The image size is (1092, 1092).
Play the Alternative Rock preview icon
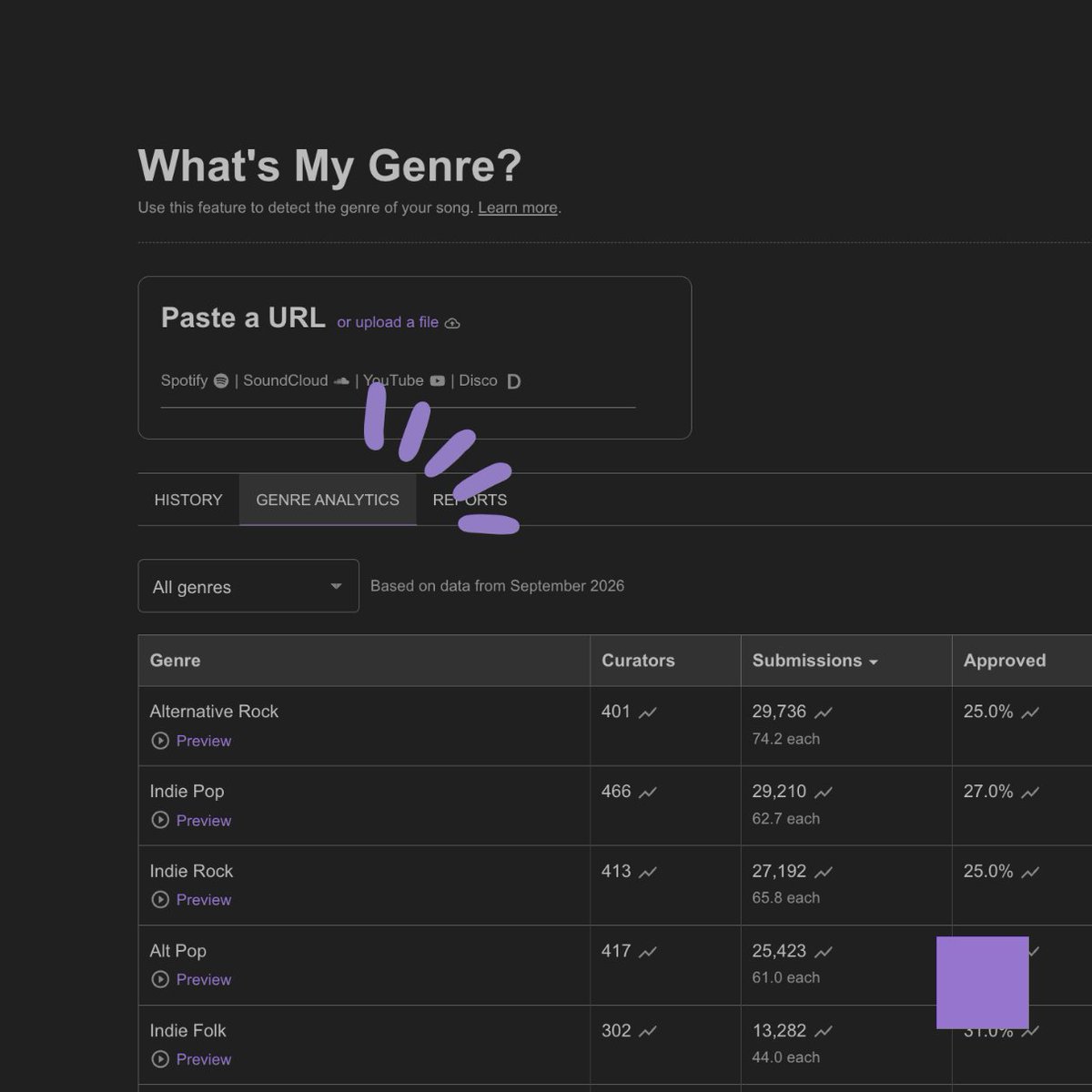160,741
